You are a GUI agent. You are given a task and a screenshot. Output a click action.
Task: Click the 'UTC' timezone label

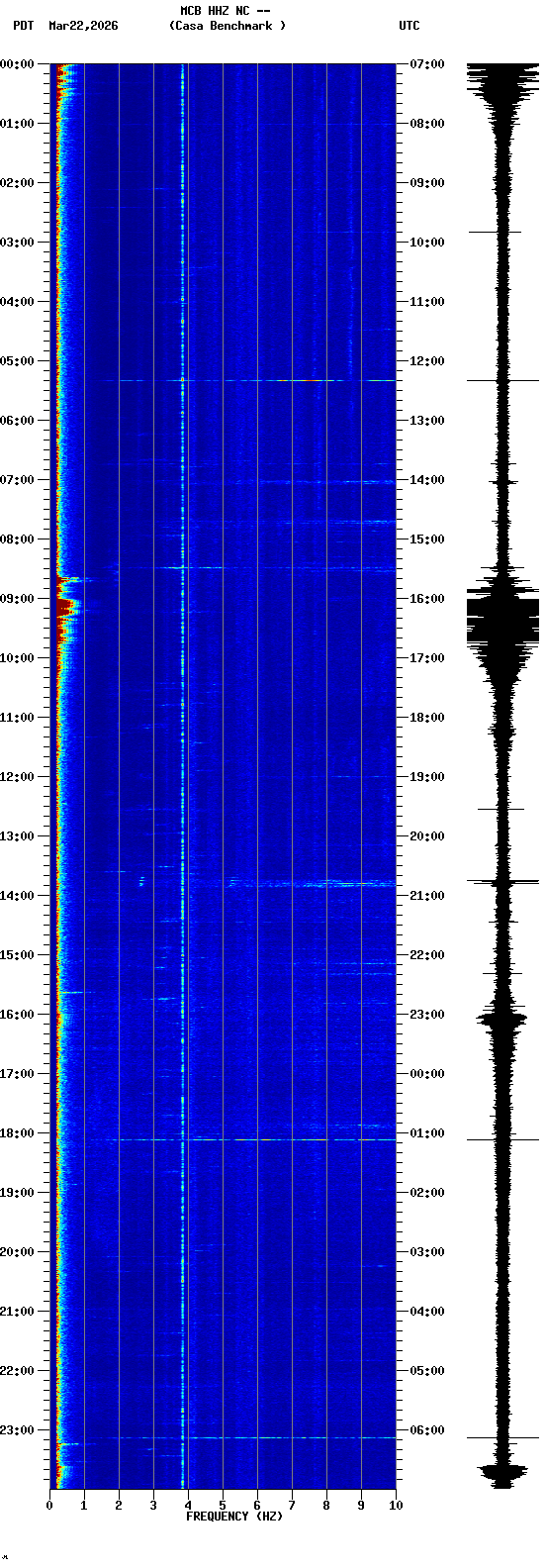pos(409,26)
